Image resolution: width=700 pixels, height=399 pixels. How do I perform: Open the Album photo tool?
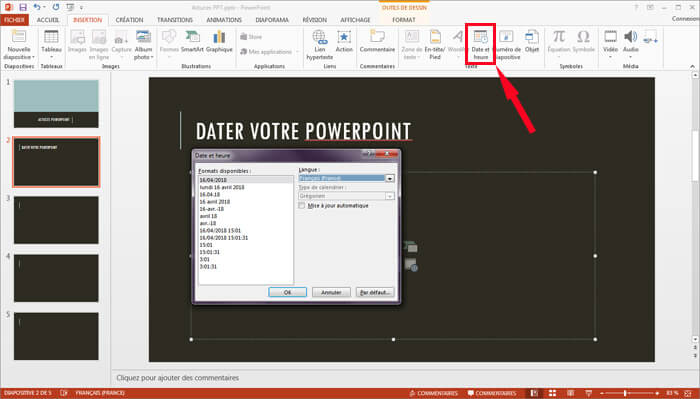coord(143,45)
